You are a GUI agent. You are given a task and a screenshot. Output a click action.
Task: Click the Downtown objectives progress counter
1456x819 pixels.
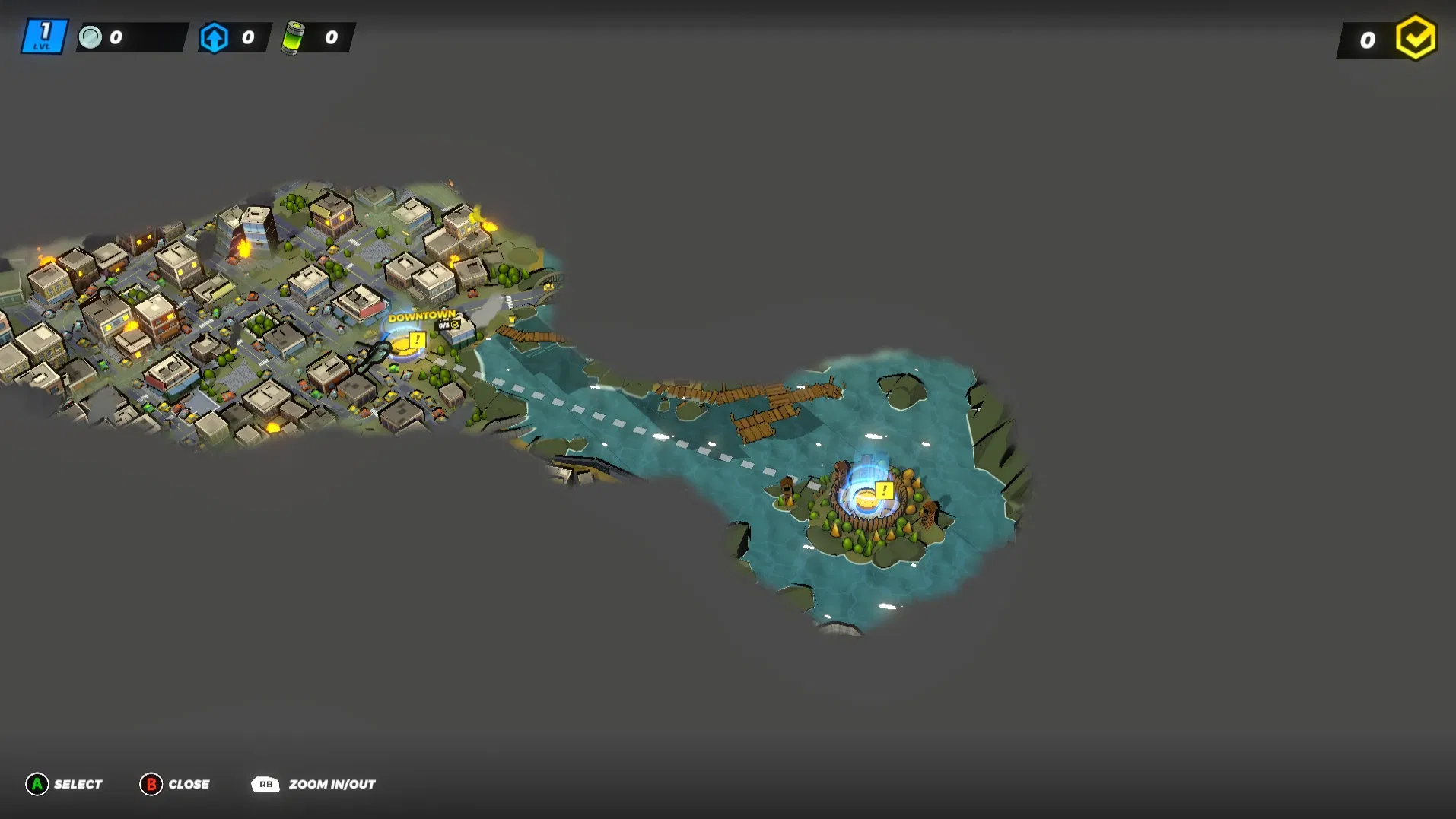[x=449, y=325]
